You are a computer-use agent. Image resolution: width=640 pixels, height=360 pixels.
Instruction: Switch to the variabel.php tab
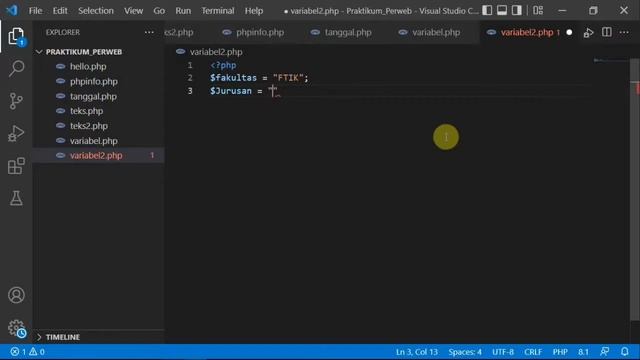coord(429,32)
